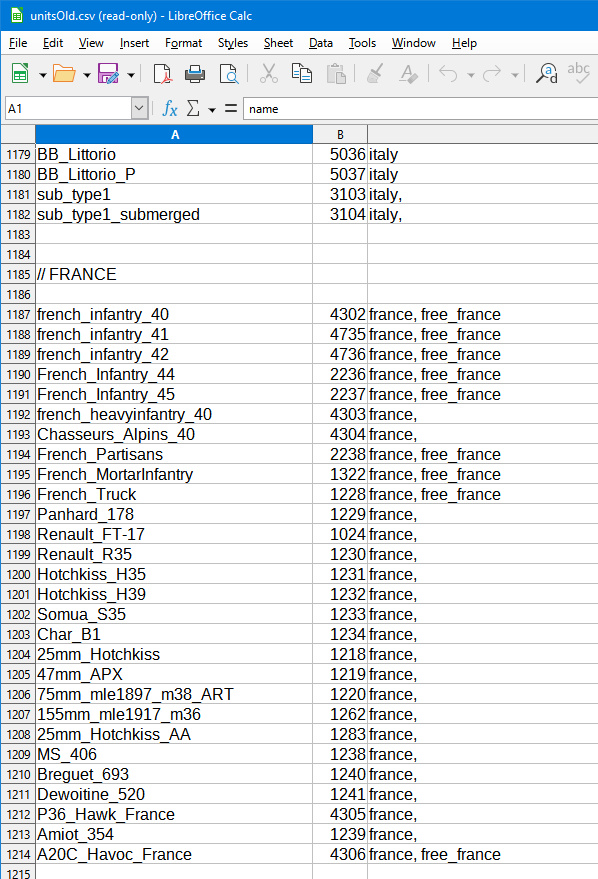Viewport: 598px width, 879px height.
Task: Select value 4305 in column B
Action: click(x=340, y=815)
